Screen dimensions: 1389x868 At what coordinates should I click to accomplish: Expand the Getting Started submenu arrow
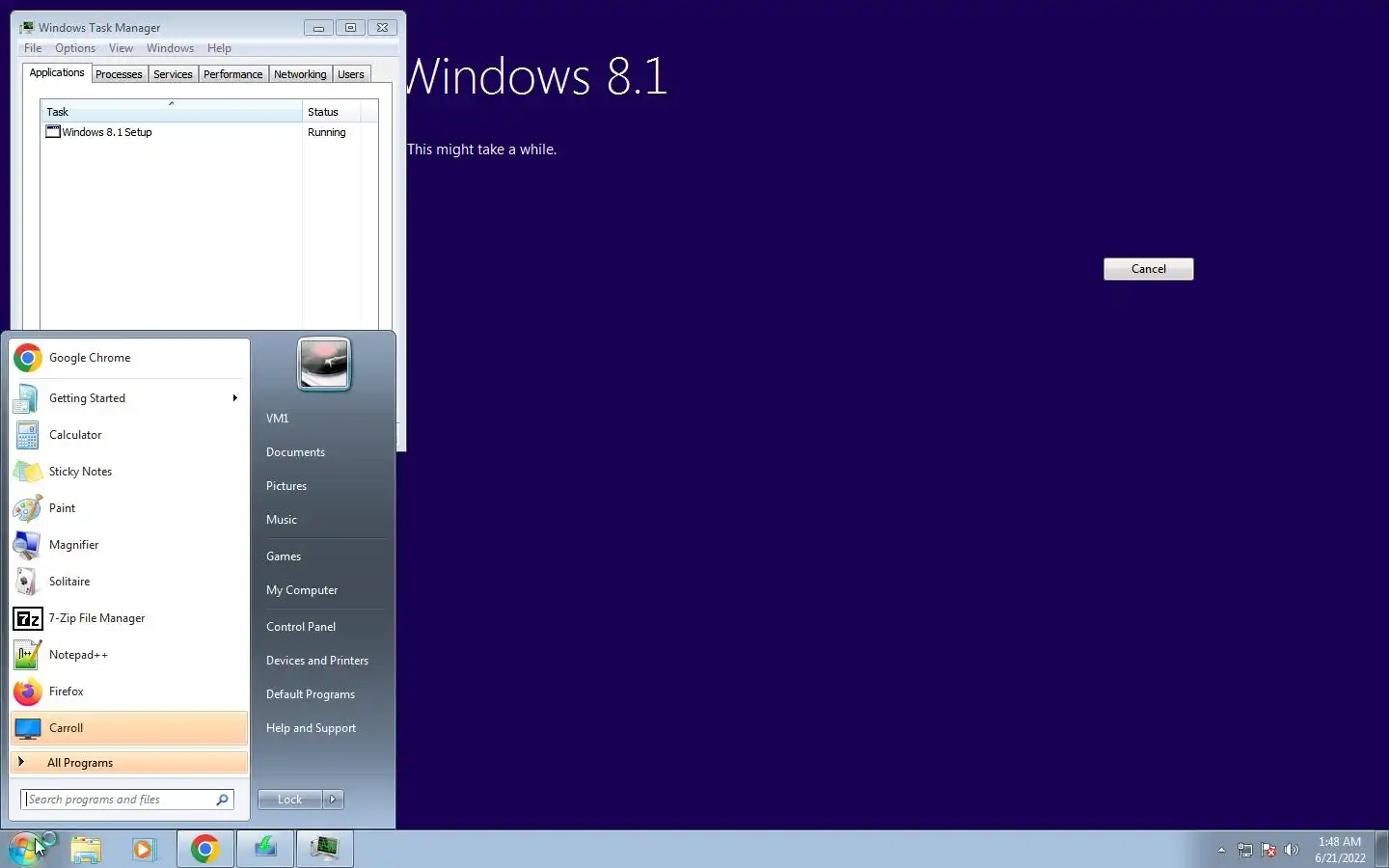pos(234,398)
